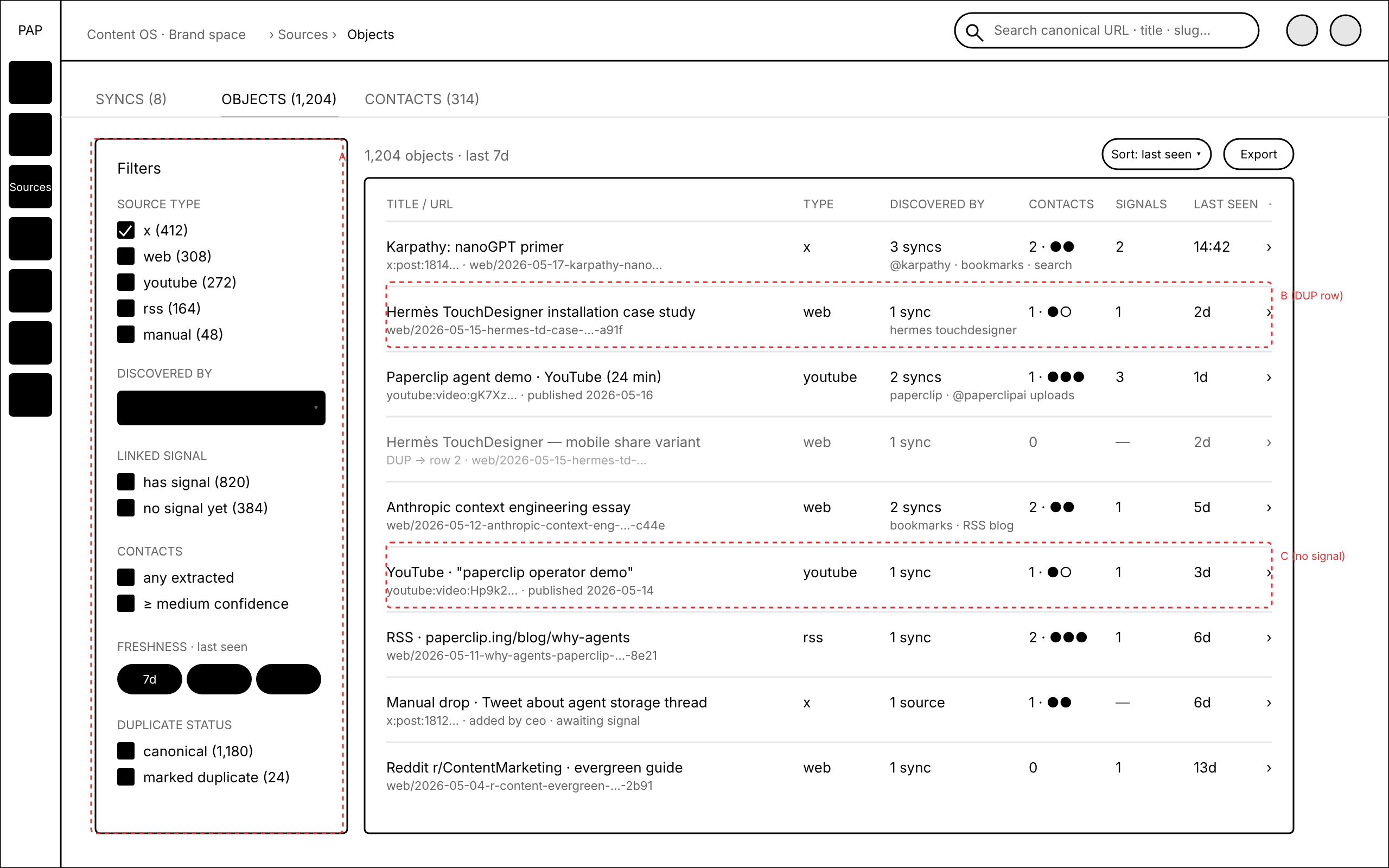Image resolution: width=1389 pixels, height=868 pixels.
Task: Open Reddit r/ContentMarketing evergreen guide
Action: point(534,768)
